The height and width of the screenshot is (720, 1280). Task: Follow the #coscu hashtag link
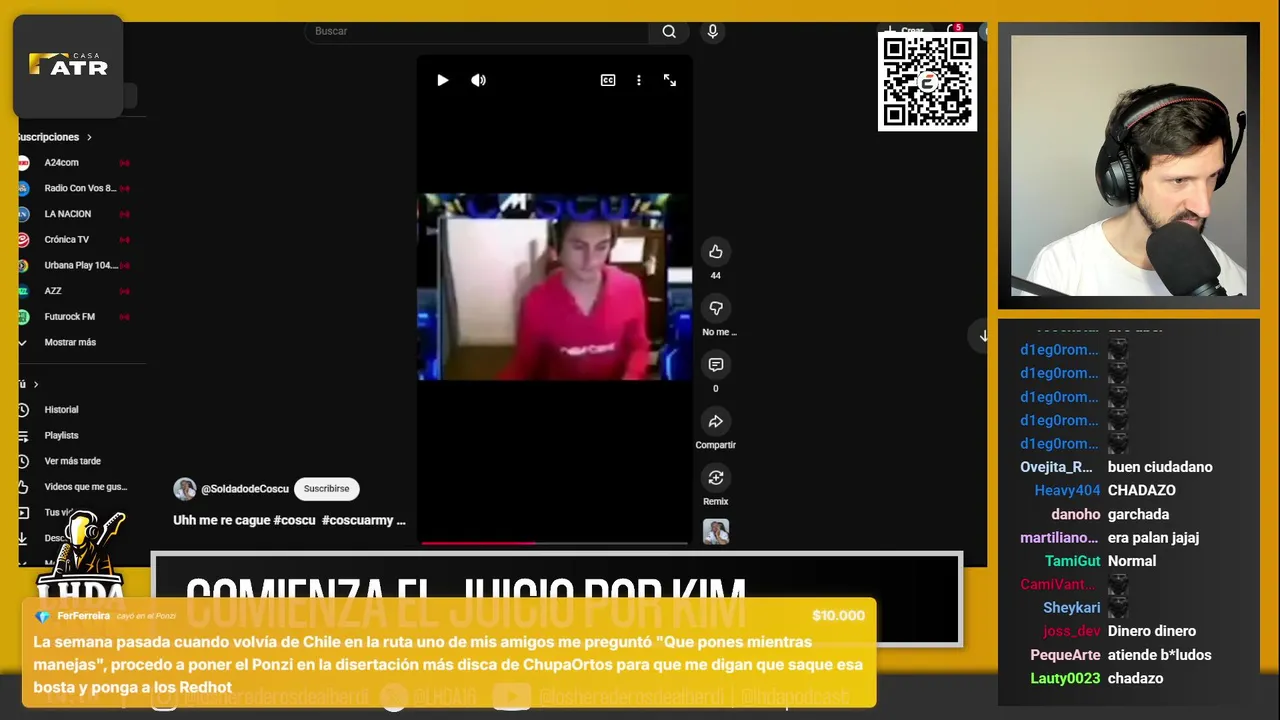(294, 520)
